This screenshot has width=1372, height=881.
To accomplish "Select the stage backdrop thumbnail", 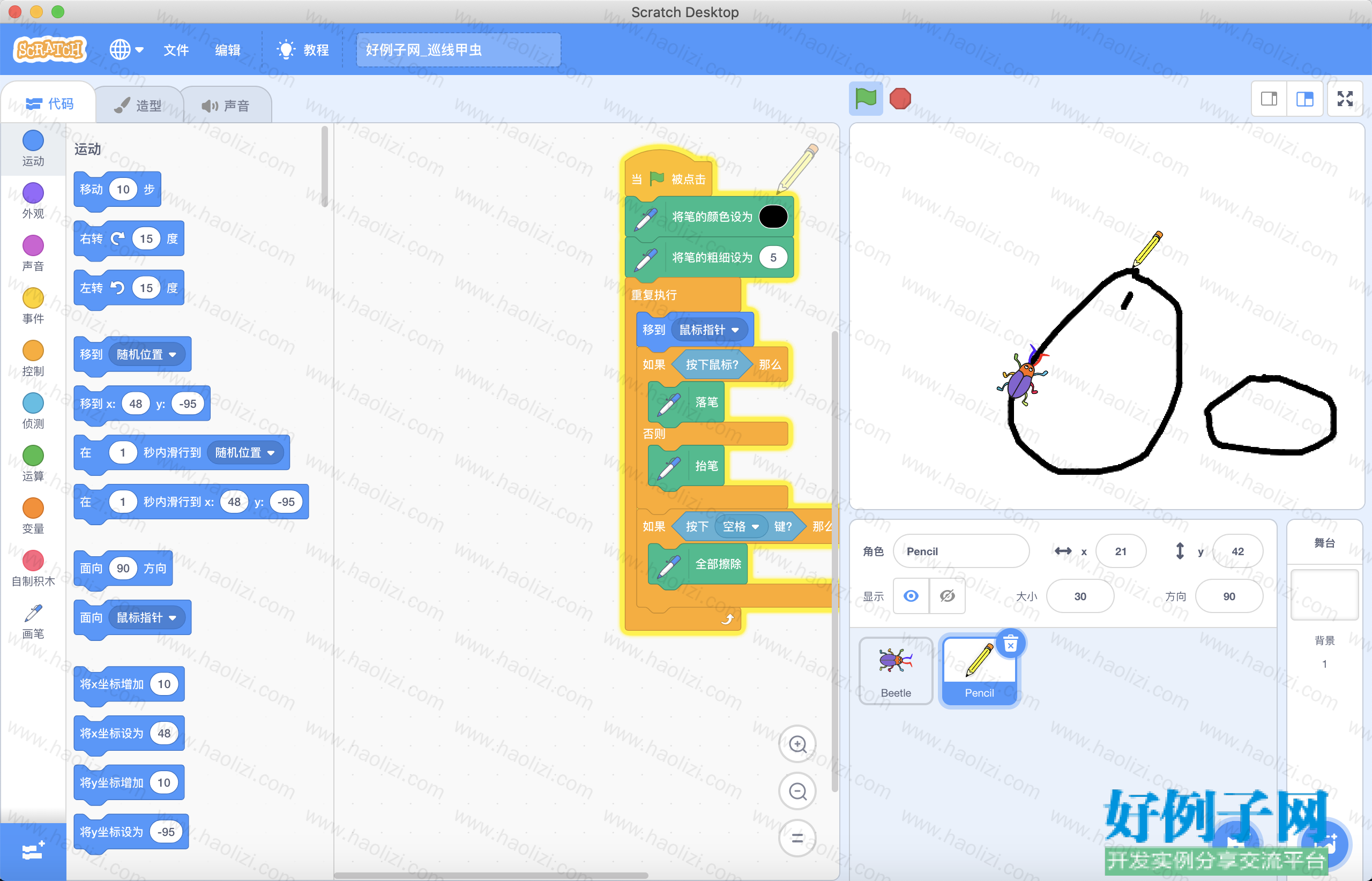I will 1324,594.
